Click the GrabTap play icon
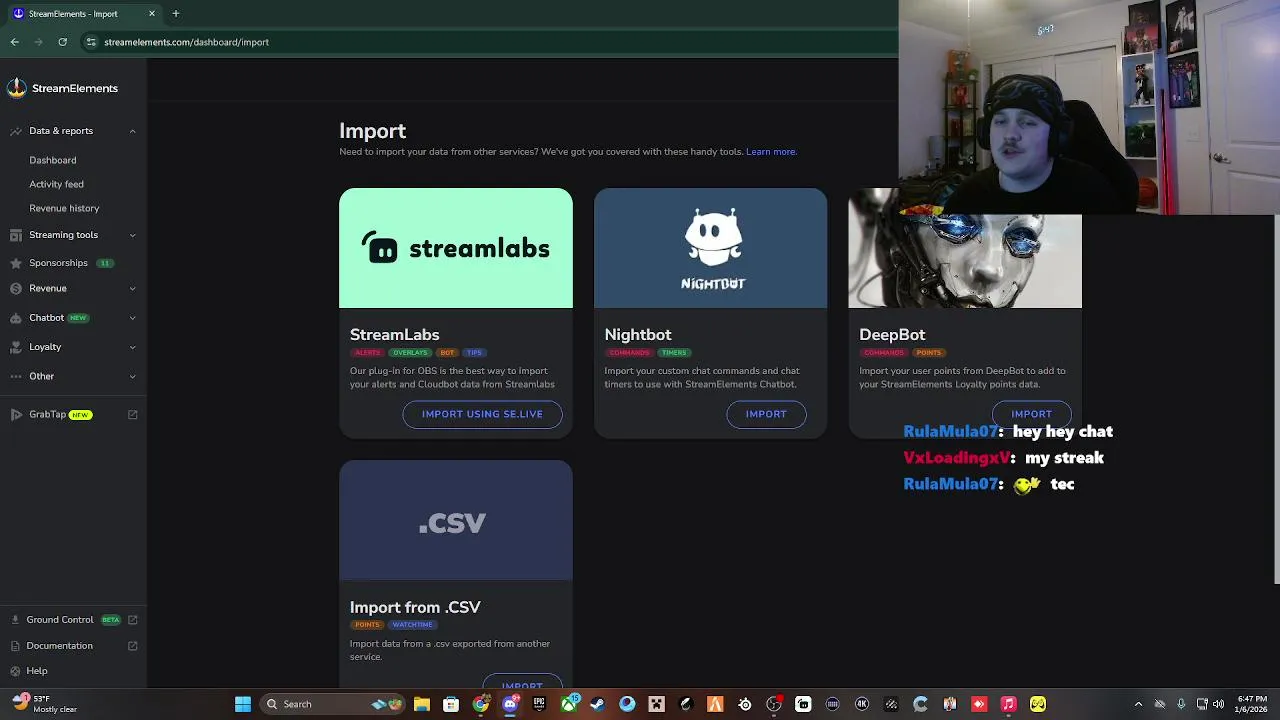 pos(16,414)
